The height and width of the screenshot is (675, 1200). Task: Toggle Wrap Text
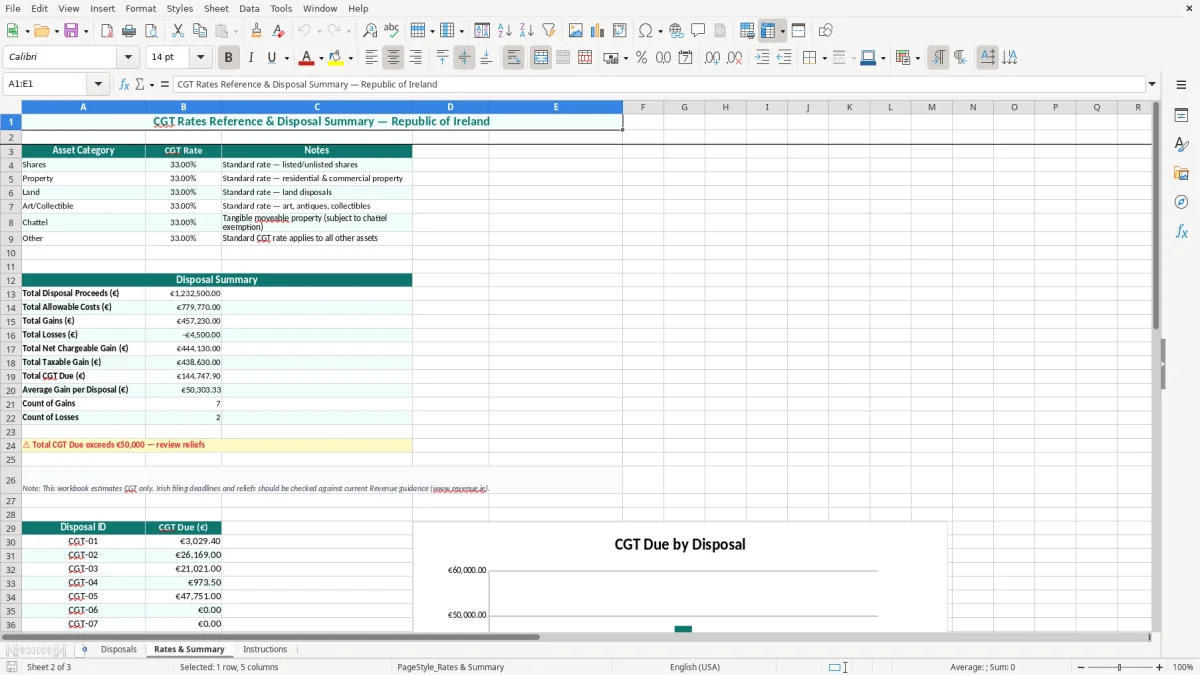click(513, 58)
